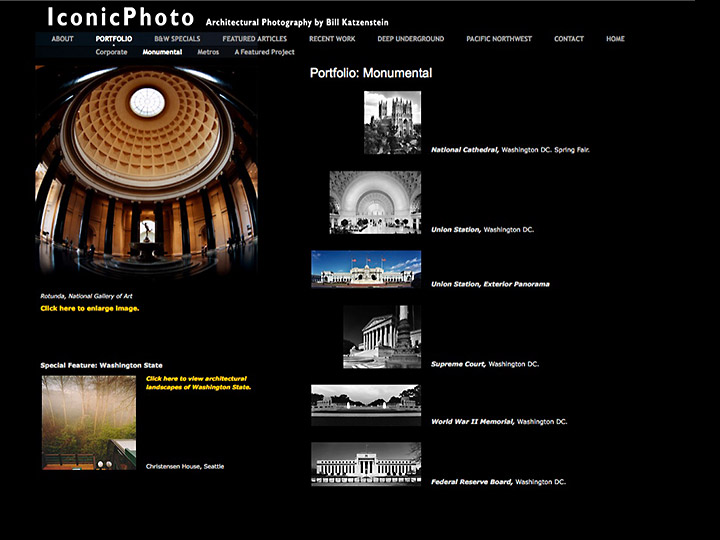
Task: View the Union Station interior thumbnail
Action: pyautogui.click(x=375, y=202)
